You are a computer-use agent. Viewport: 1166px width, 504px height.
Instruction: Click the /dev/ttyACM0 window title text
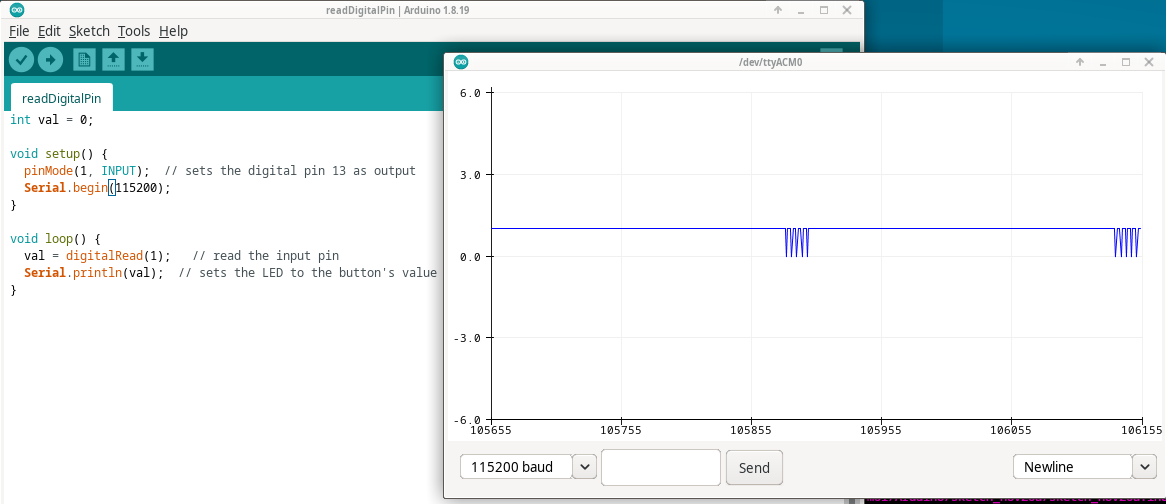pos(770,62)
